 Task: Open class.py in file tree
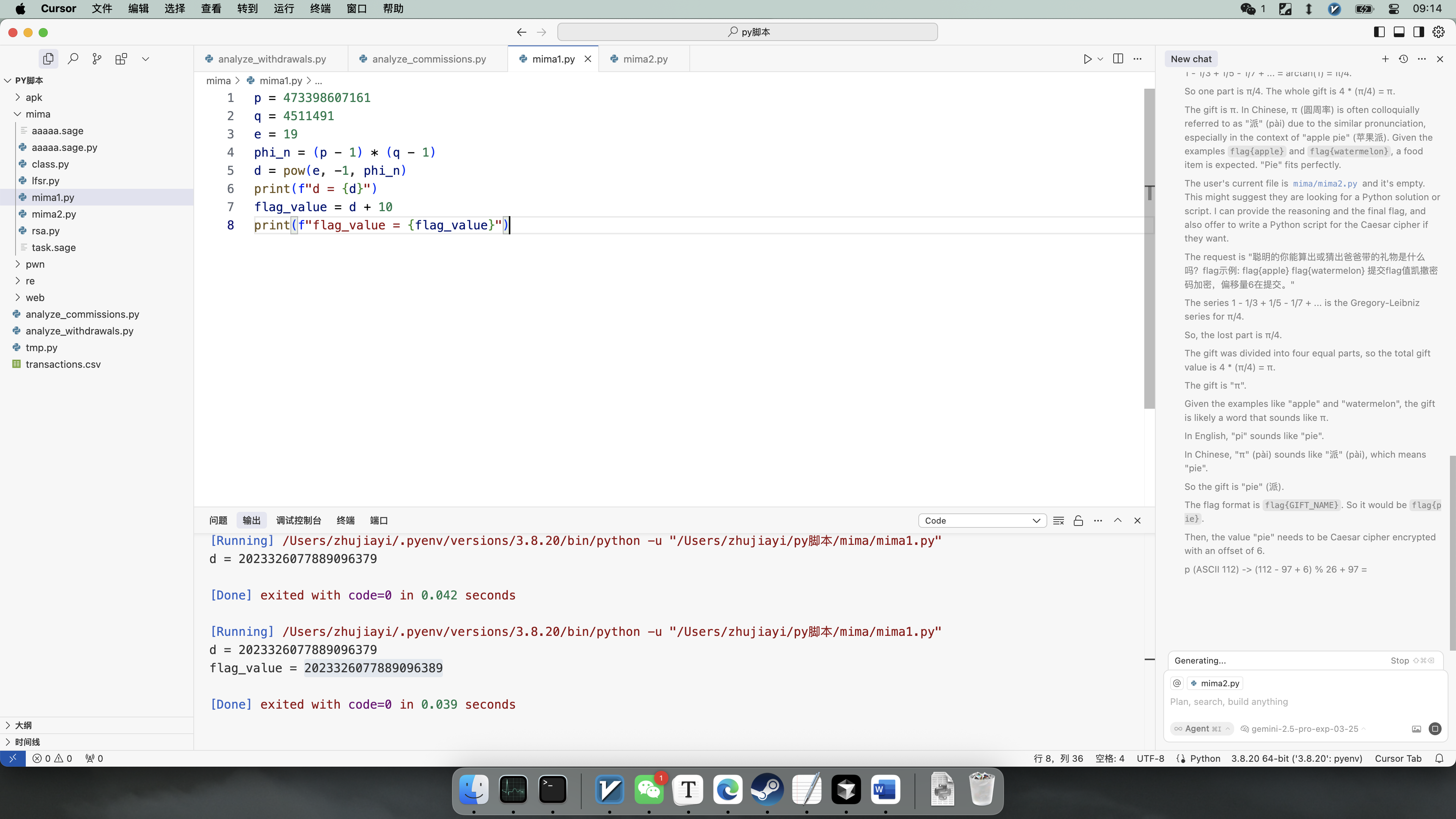[50, 164]
